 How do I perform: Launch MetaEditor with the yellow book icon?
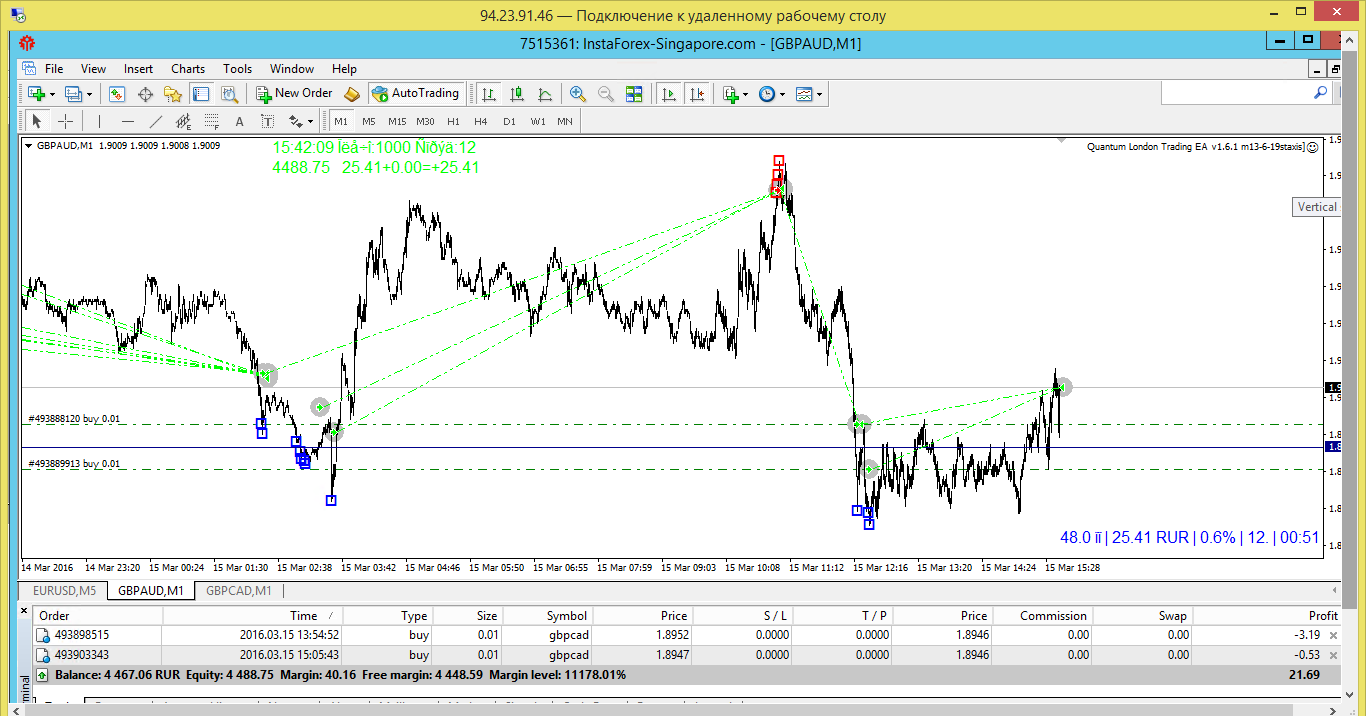351,93
